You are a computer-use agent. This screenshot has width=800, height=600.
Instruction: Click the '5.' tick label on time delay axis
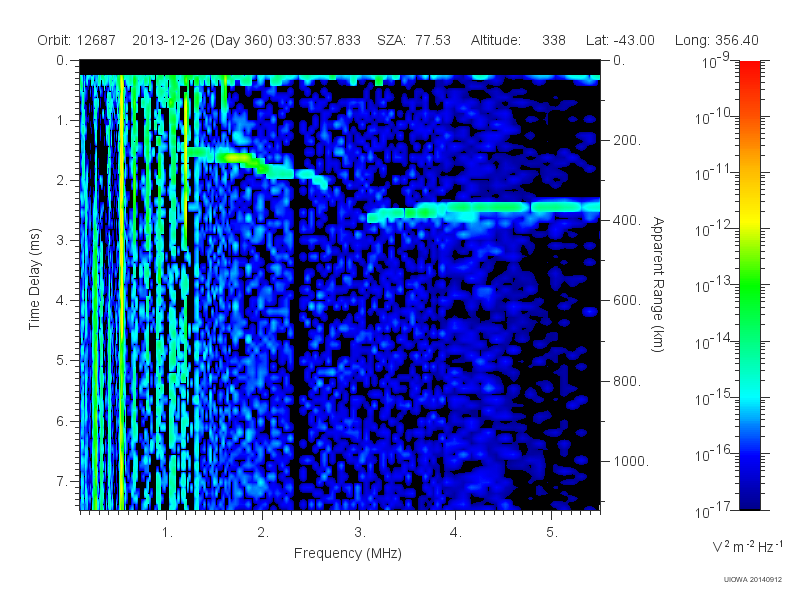(x=62, y=361)
